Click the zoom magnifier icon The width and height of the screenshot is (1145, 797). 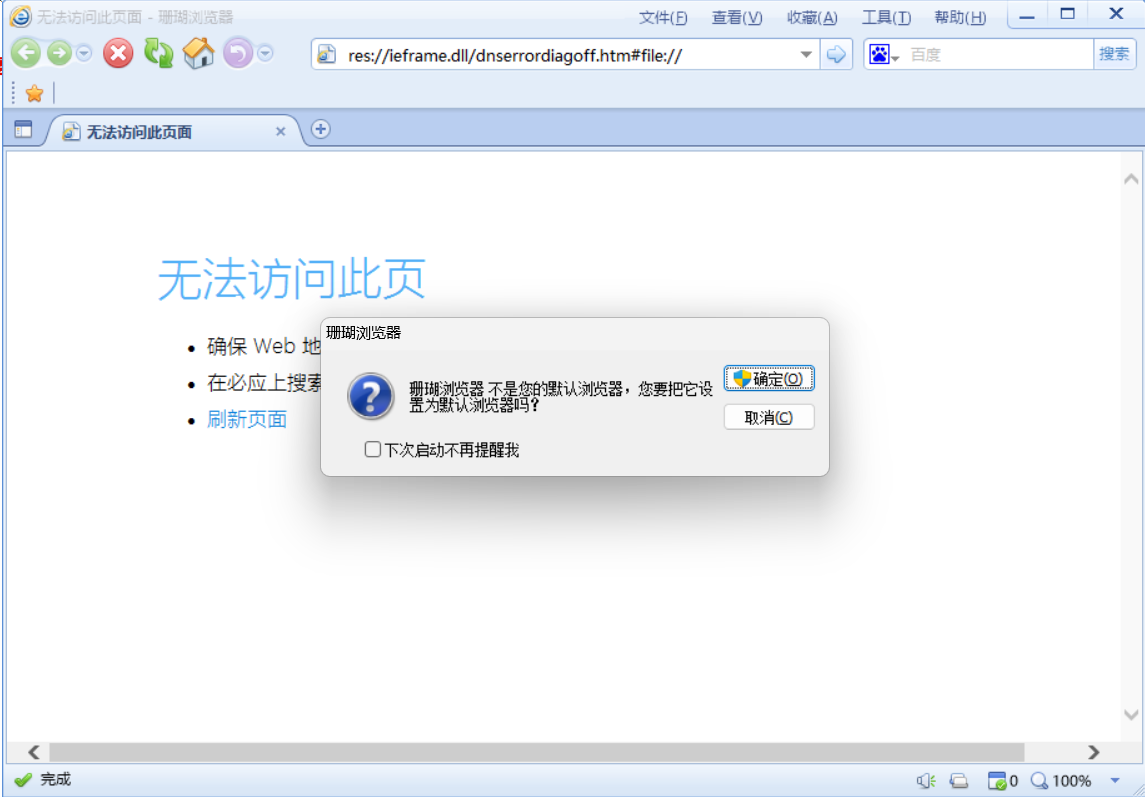1040,781
